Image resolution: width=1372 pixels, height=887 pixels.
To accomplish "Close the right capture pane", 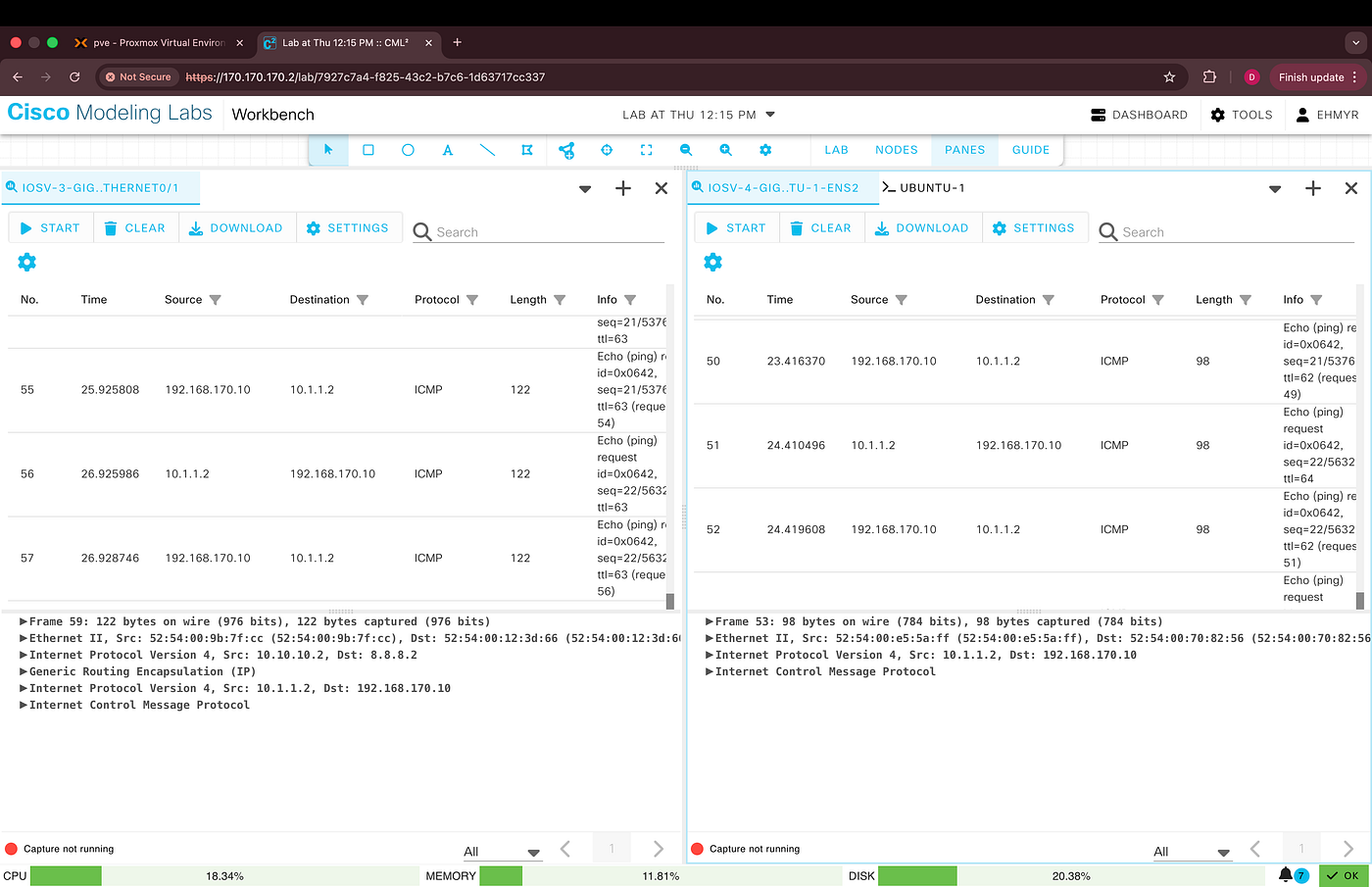I will [1351, 188].
